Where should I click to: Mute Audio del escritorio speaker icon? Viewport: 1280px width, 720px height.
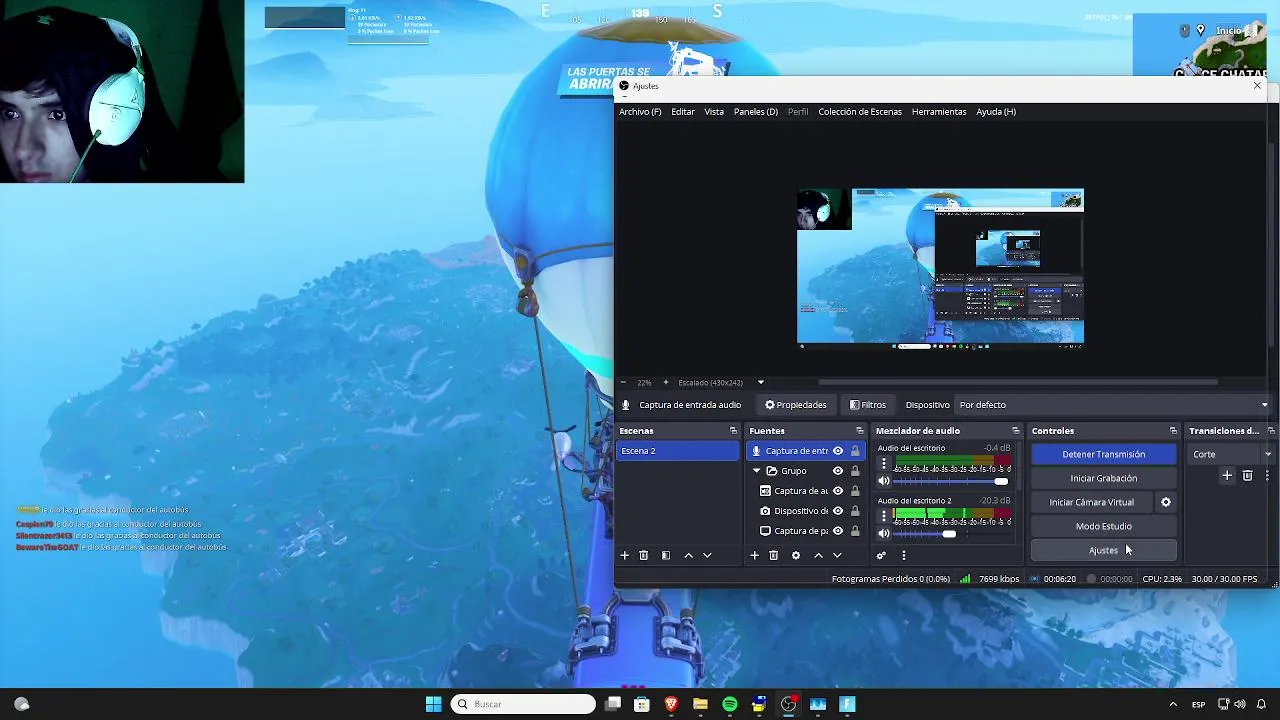tap(883, 481)
